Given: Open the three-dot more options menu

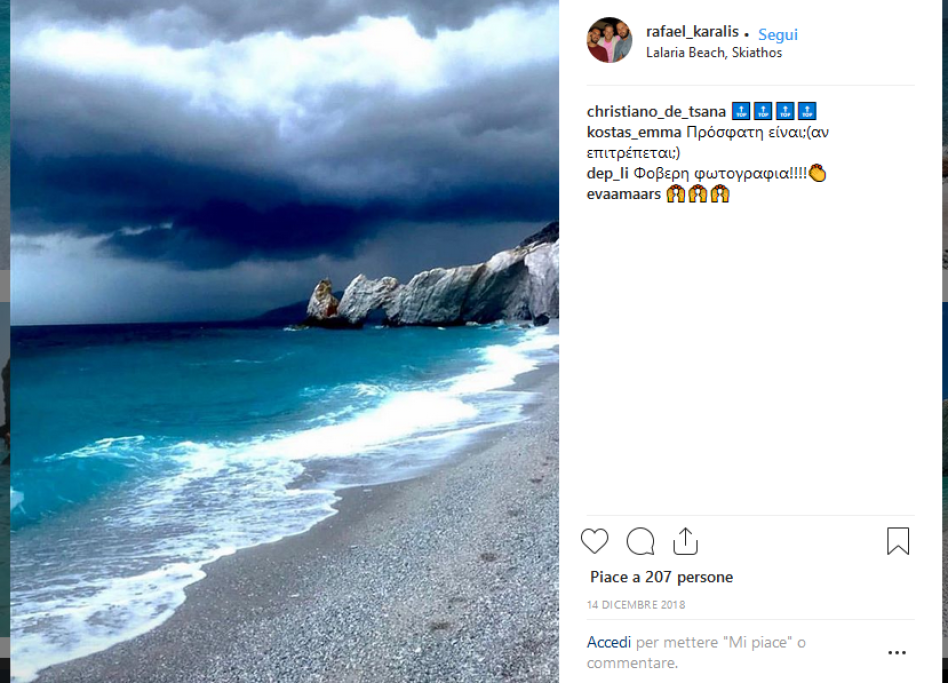Looking at the screenshot, I should [x=897, y=653].
